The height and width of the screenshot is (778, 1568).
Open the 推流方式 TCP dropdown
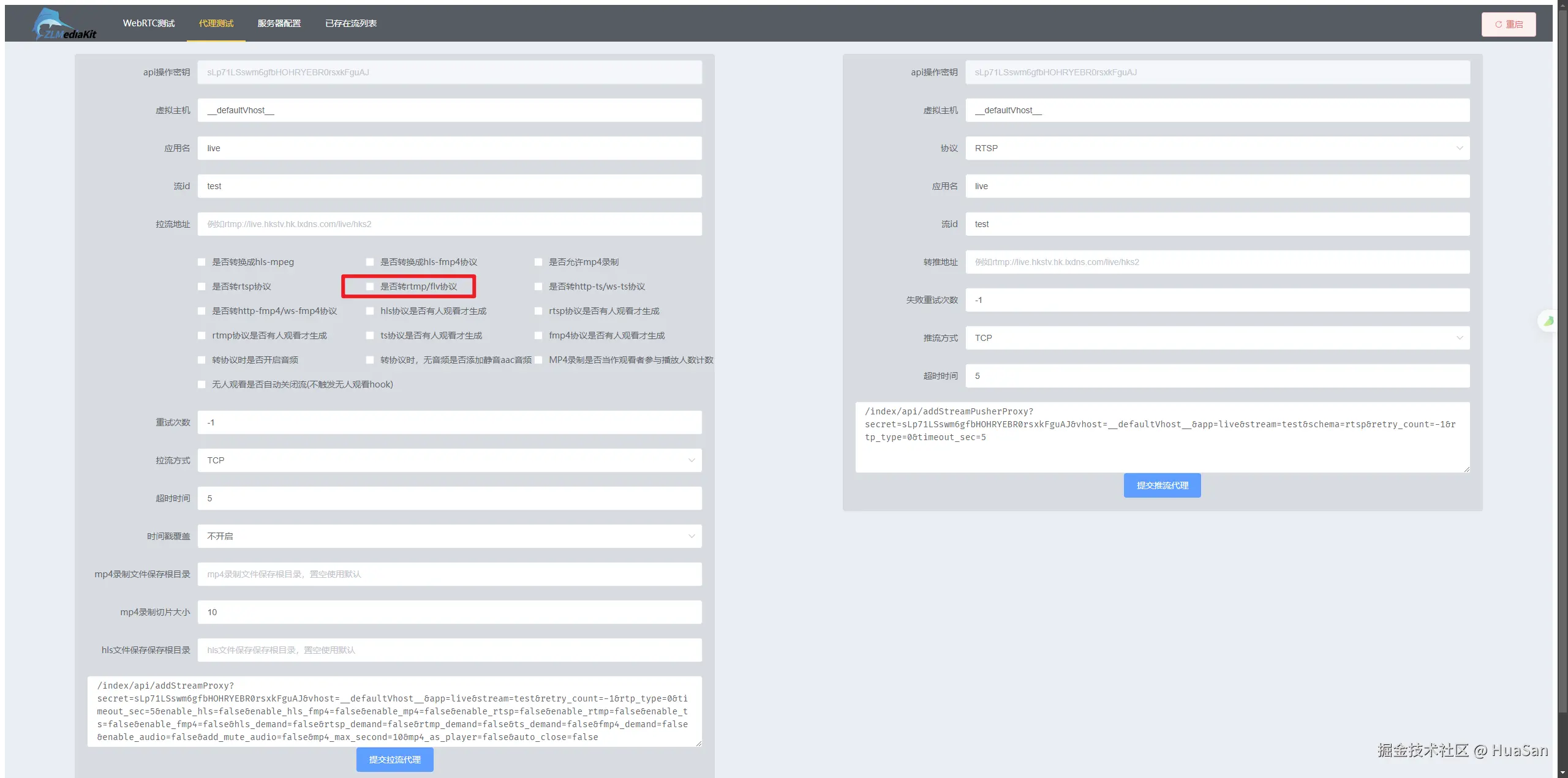[1217, 338]
